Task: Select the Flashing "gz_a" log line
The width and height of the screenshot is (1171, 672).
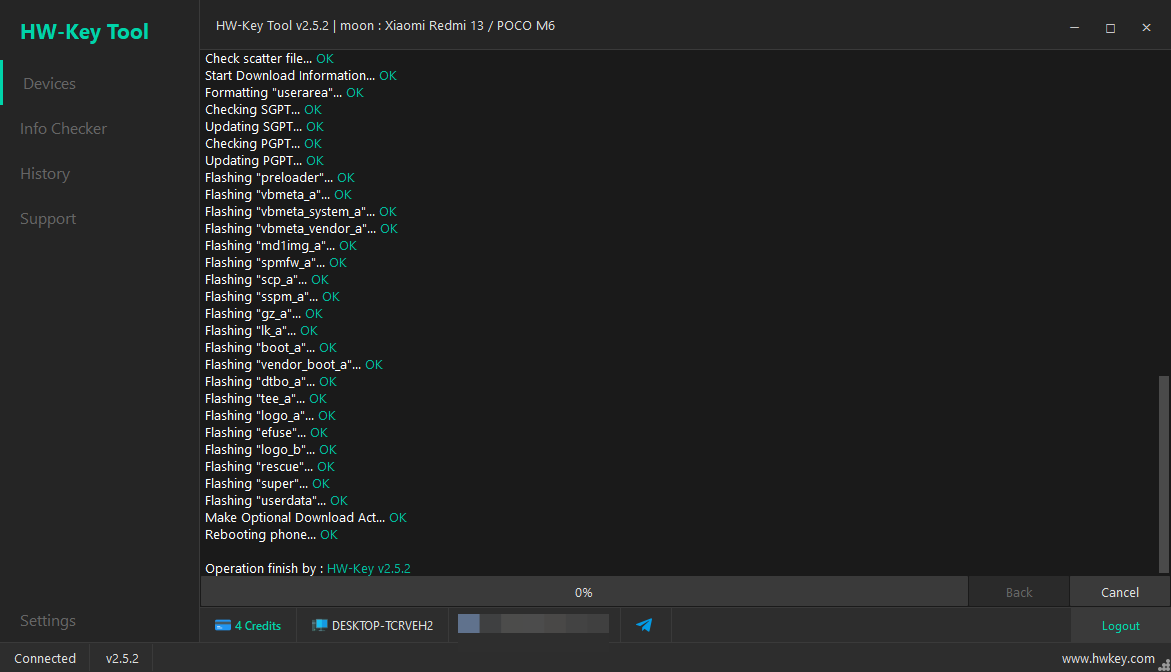Action: [x=264, y=314]
